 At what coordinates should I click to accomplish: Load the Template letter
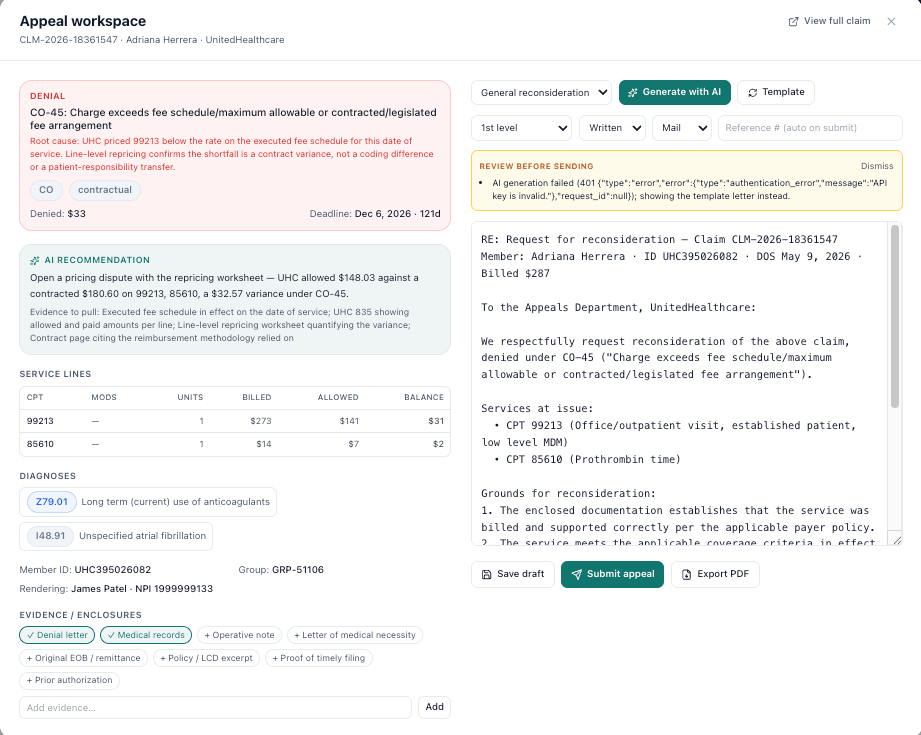coord(776,92)
